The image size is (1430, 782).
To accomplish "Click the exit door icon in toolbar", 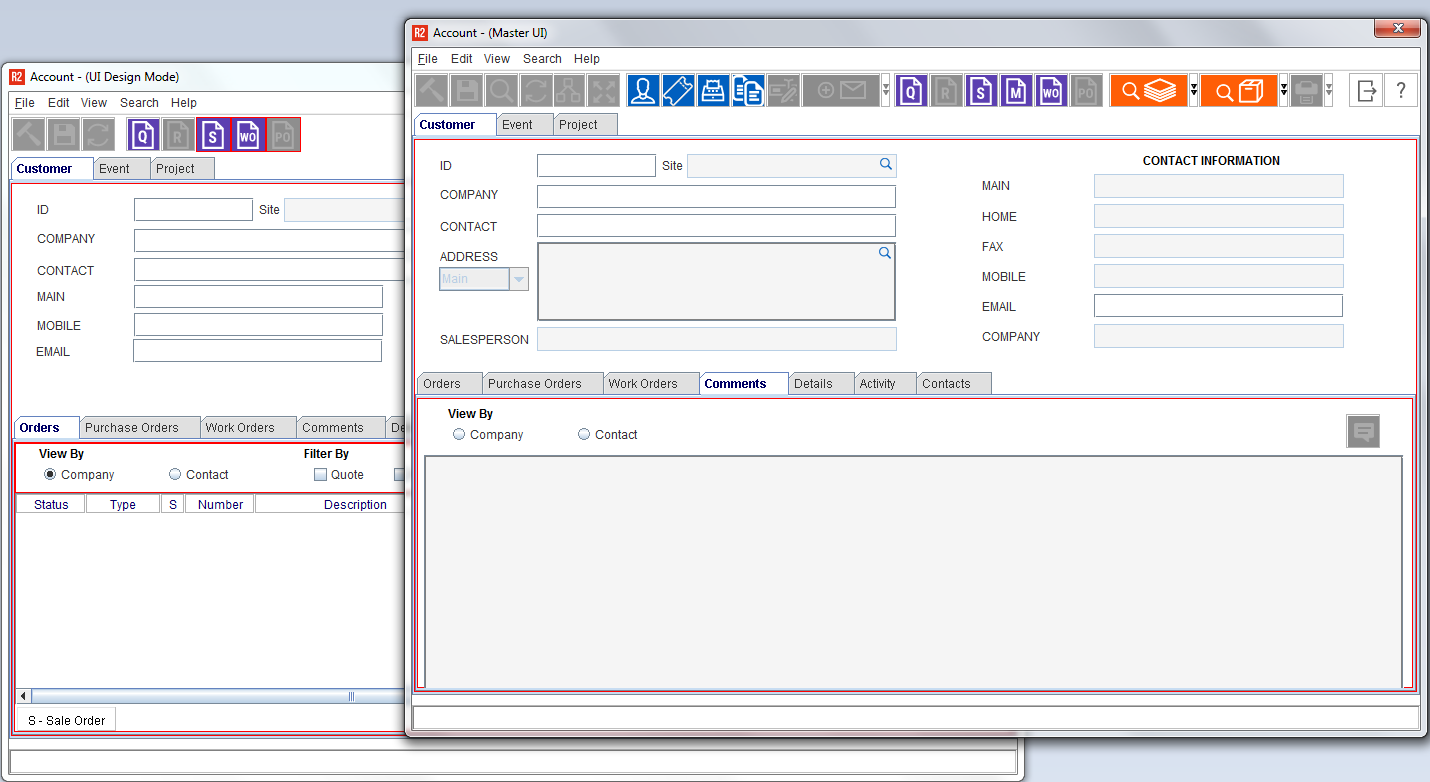I will point(1366,91).
